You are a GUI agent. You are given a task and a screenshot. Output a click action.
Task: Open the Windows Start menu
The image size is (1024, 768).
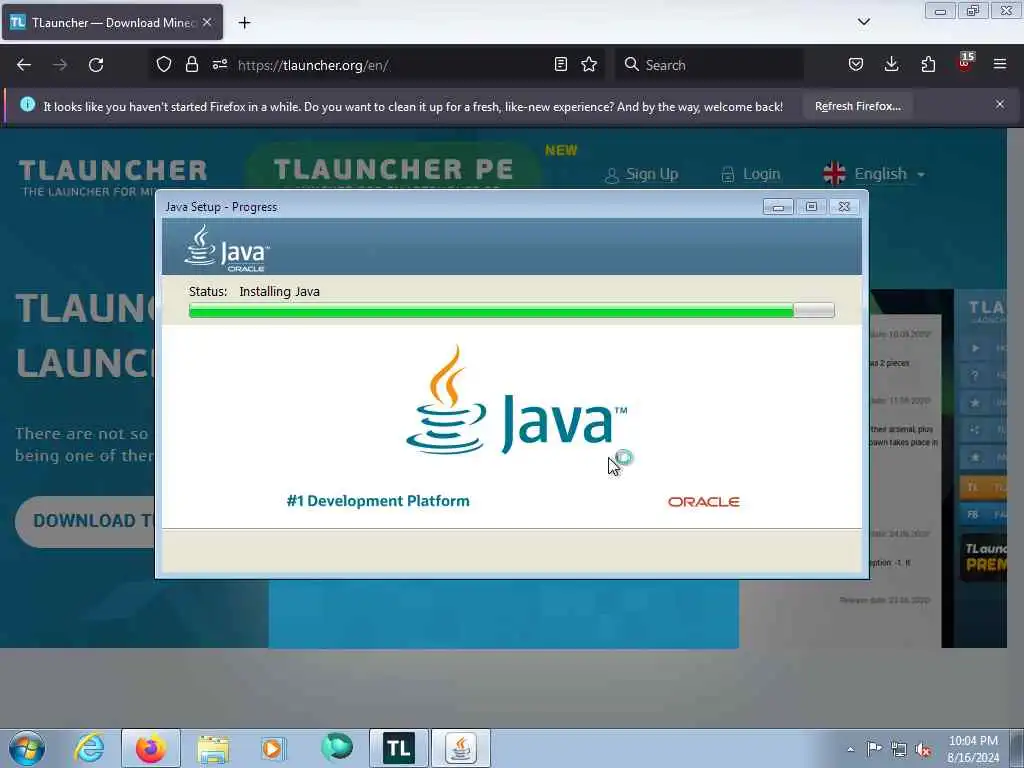[x=27, y=748]
